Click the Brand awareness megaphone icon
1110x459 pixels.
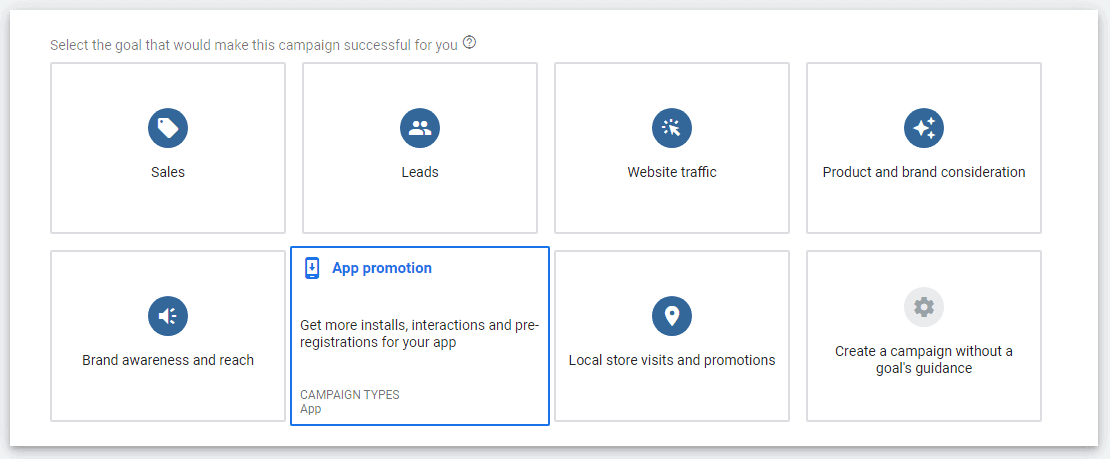point(168,316)
